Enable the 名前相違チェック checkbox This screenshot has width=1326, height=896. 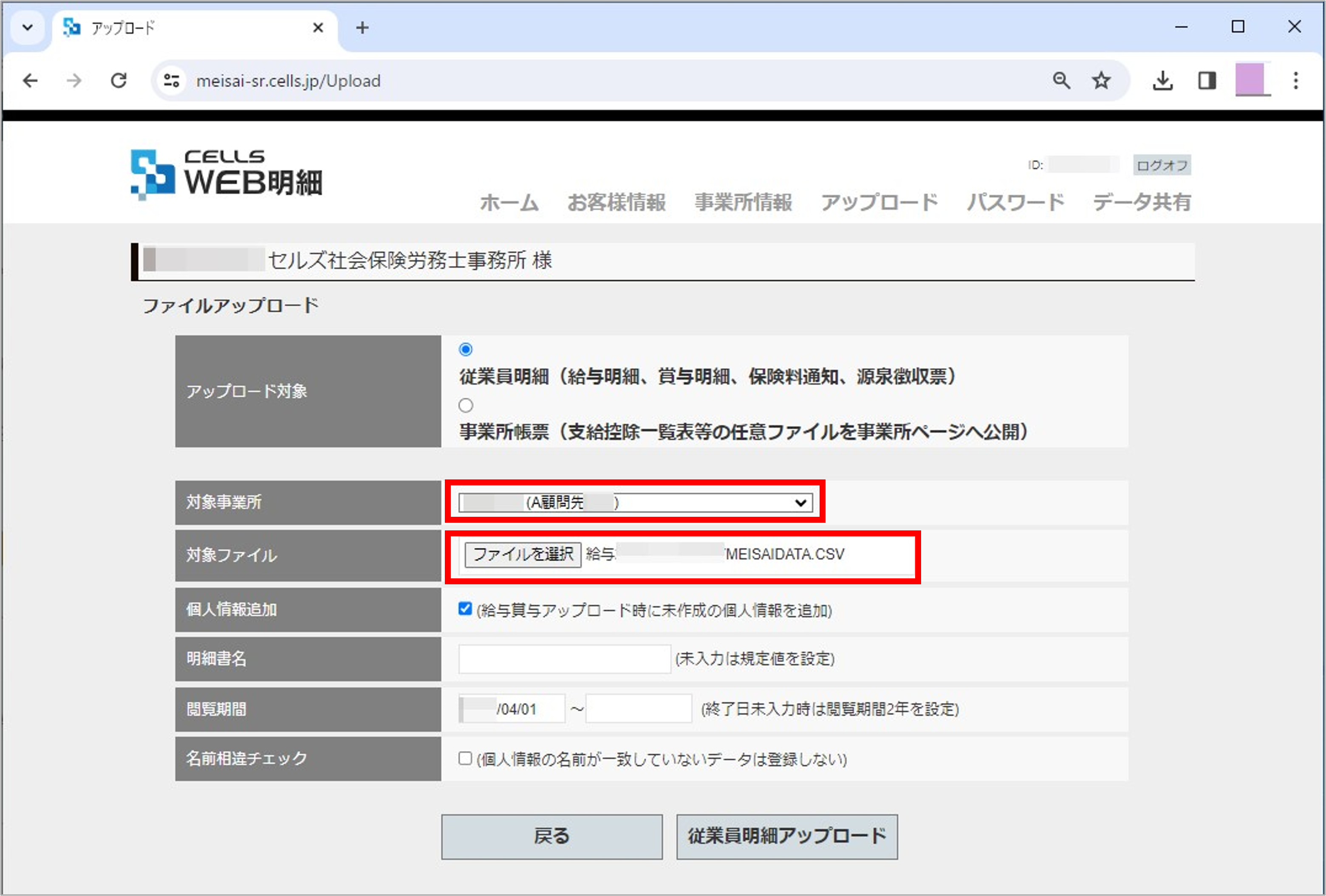click(465, 758)
